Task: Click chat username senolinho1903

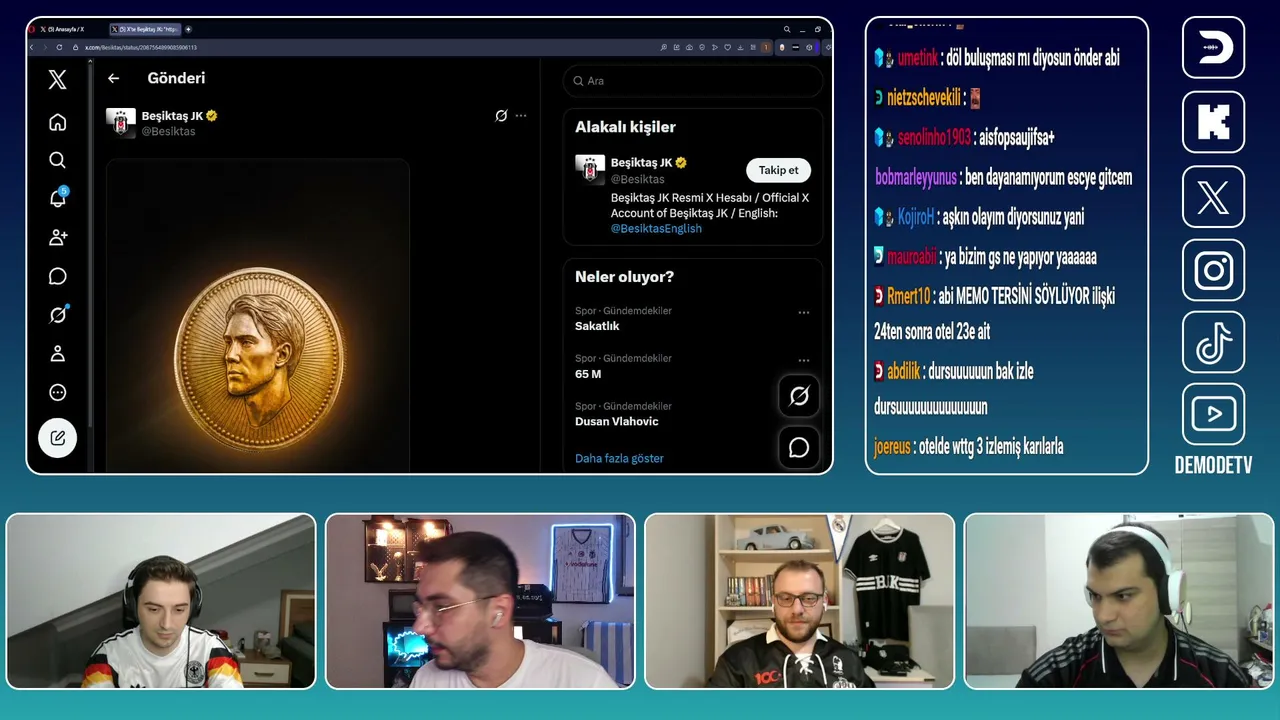Action: [x=934, y=137]
